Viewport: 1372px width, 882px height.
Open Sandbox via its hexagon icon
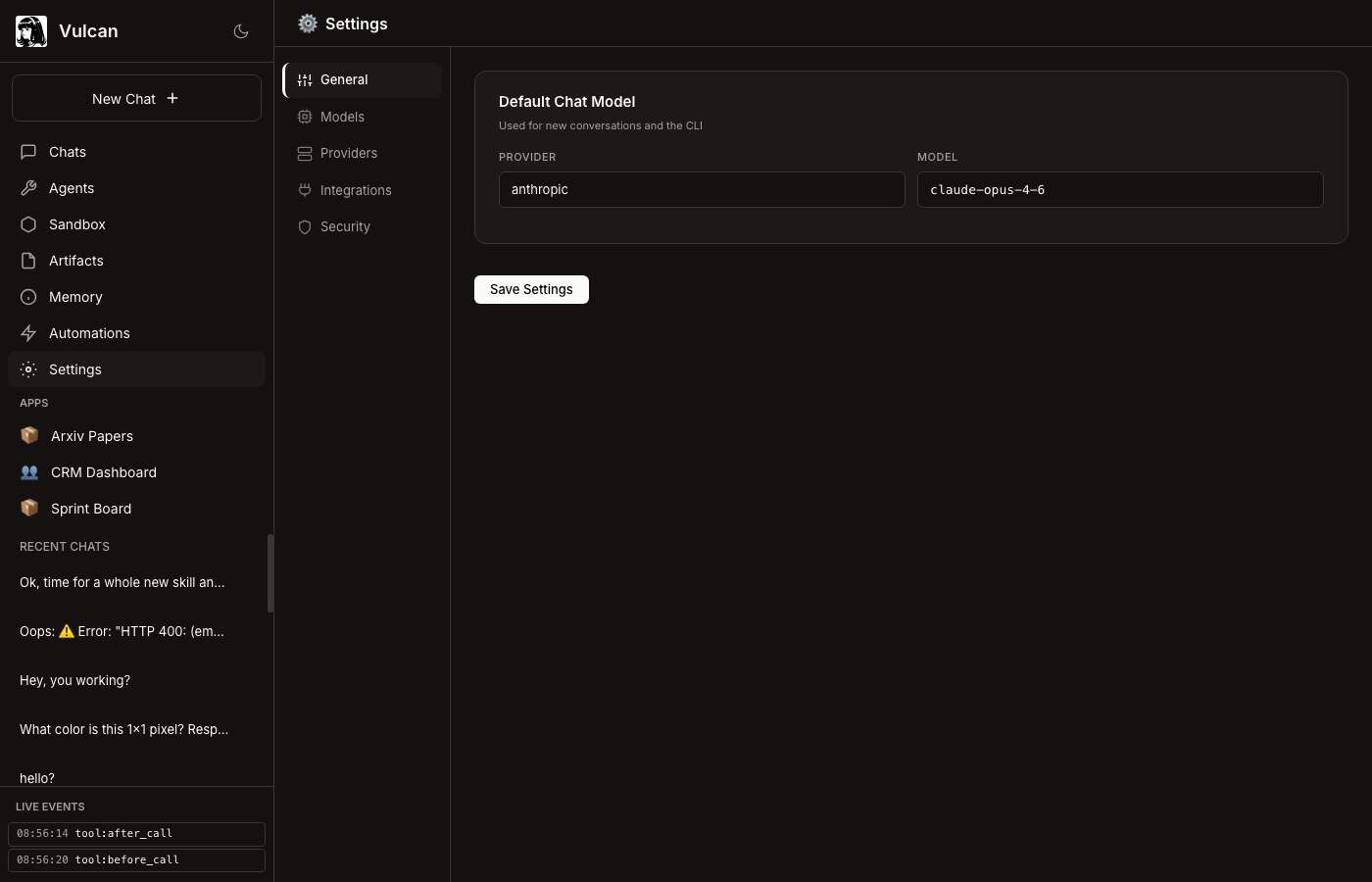tap(28, 224)
